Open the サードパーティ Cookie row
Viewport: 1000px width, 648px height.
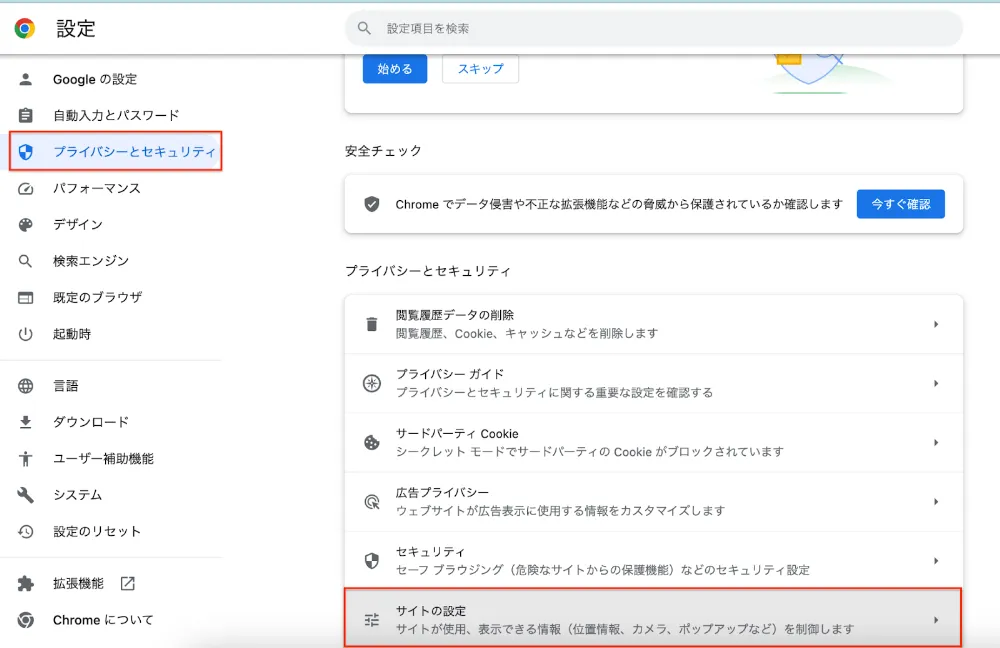[x=654, y=443]
